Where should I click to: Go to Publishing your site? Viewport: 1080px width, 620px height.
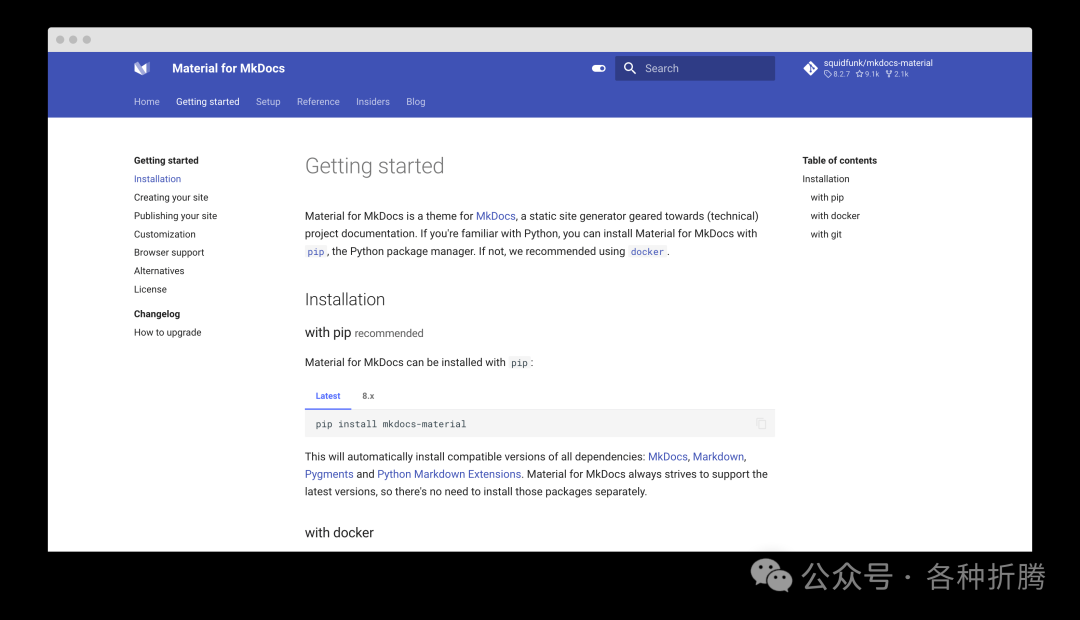[x=175, y=216]
